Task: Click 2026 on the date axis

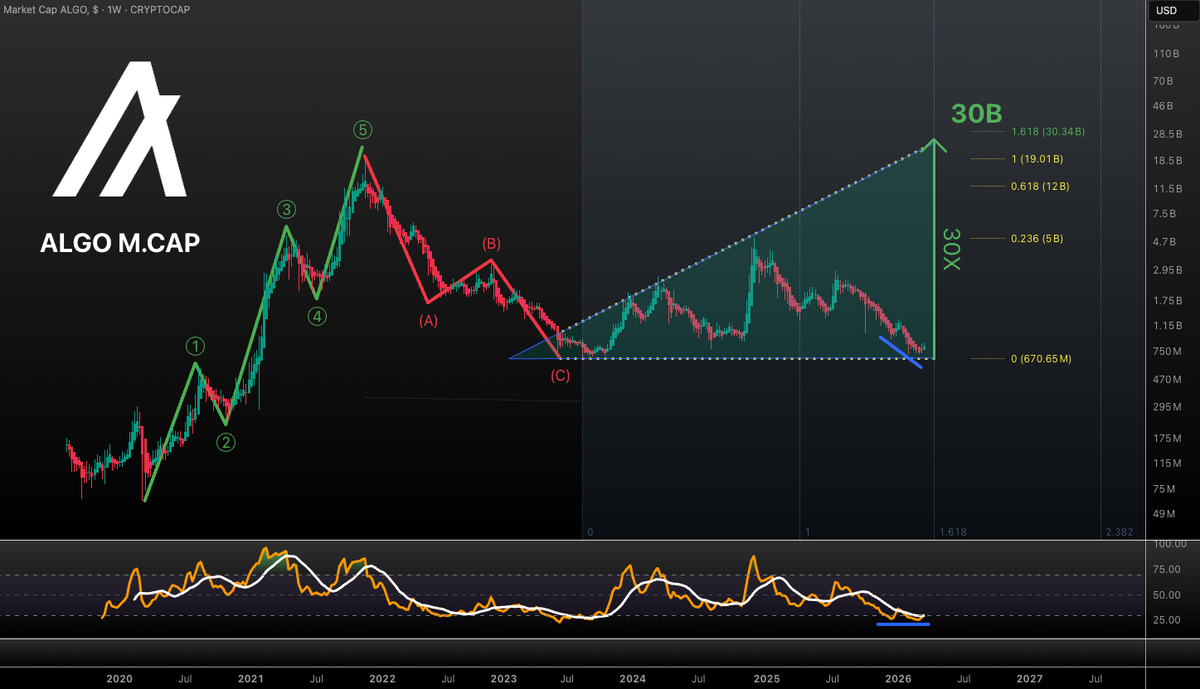Action: click(898, 679)
